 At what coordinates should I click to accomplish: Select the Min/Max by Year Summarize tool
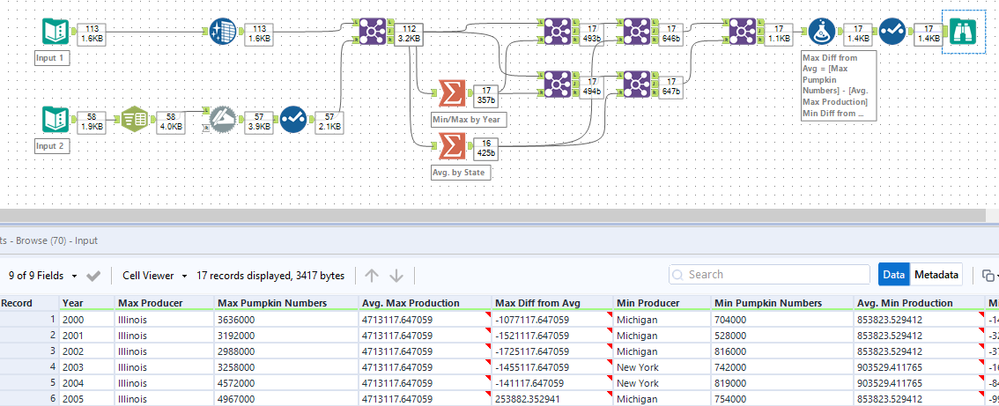[451, 95]
